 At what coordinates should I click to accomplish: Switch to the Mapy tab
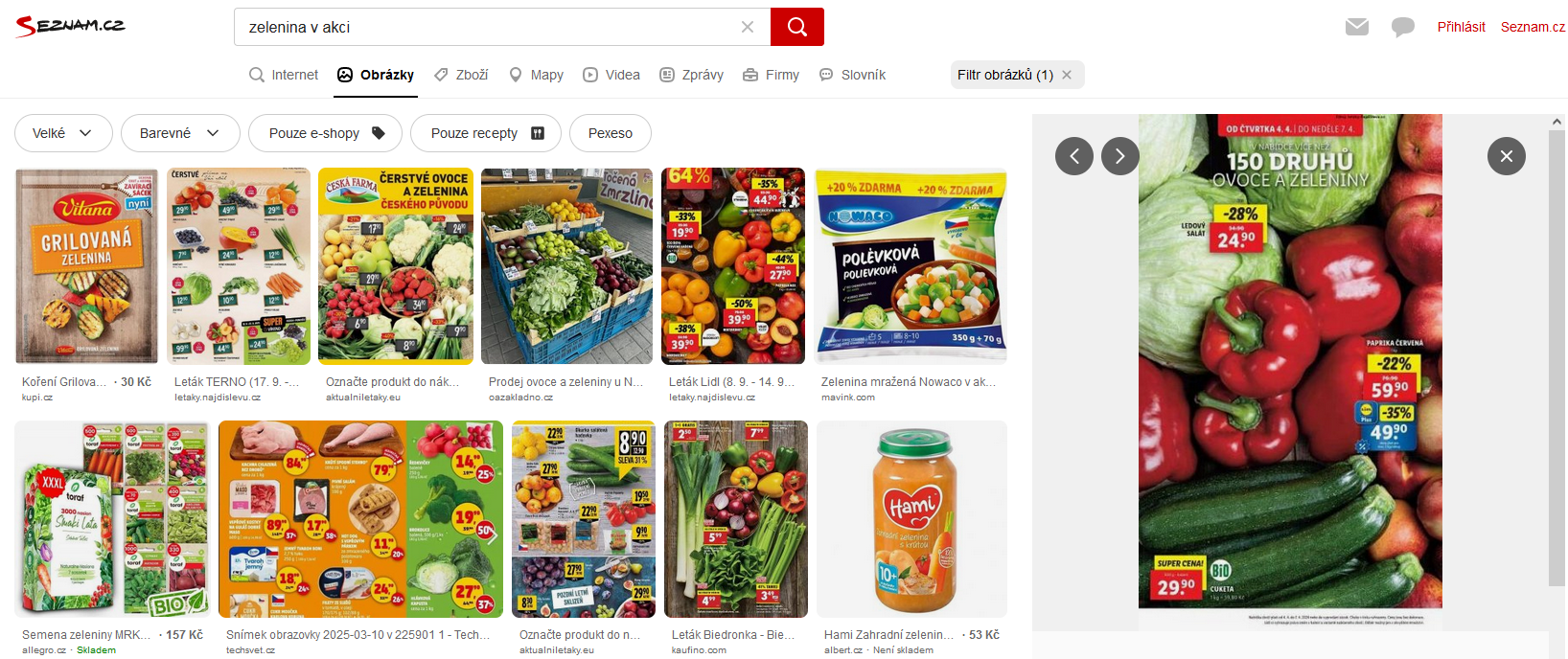[x=536, y=75]
